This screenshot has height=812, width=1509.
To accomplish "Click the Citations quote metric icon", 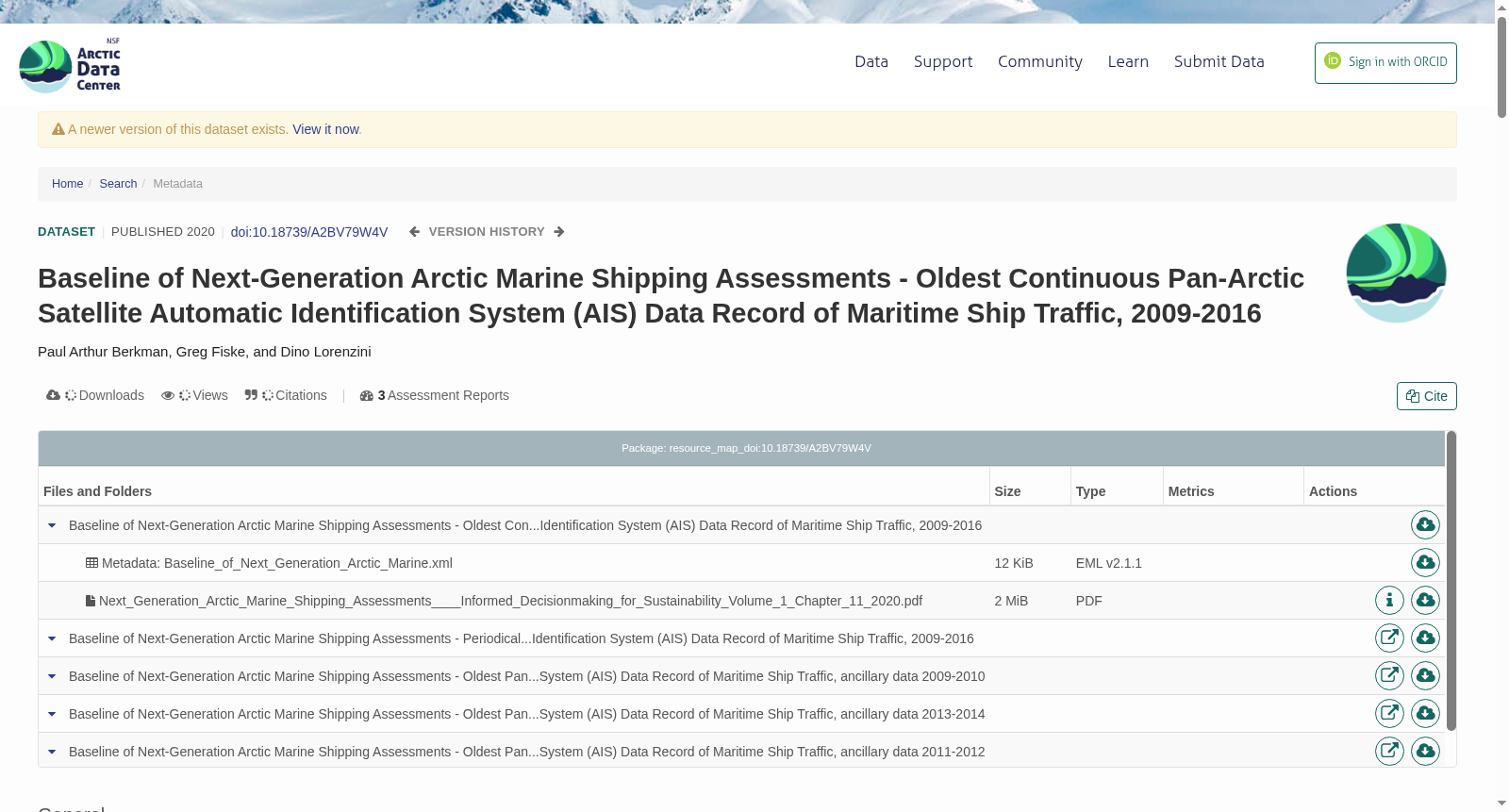I will click(x=251, y=395).
